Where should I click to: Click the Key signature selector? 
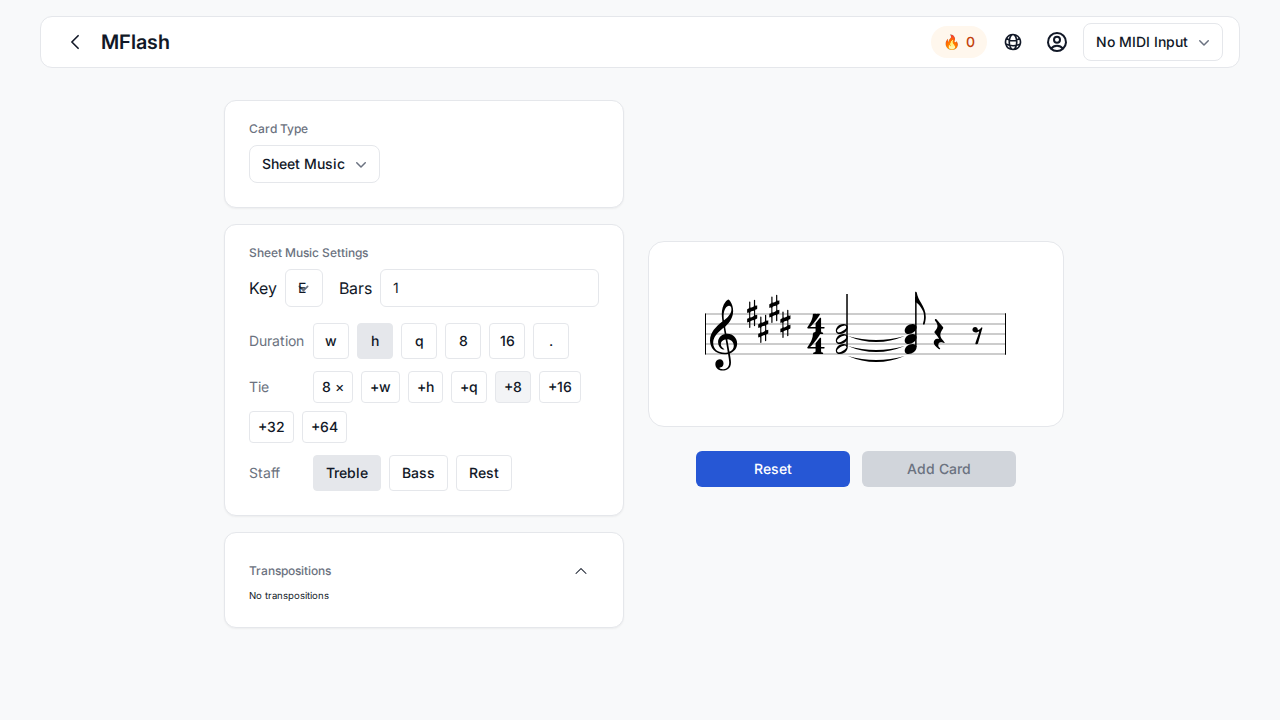click(304, 288)
